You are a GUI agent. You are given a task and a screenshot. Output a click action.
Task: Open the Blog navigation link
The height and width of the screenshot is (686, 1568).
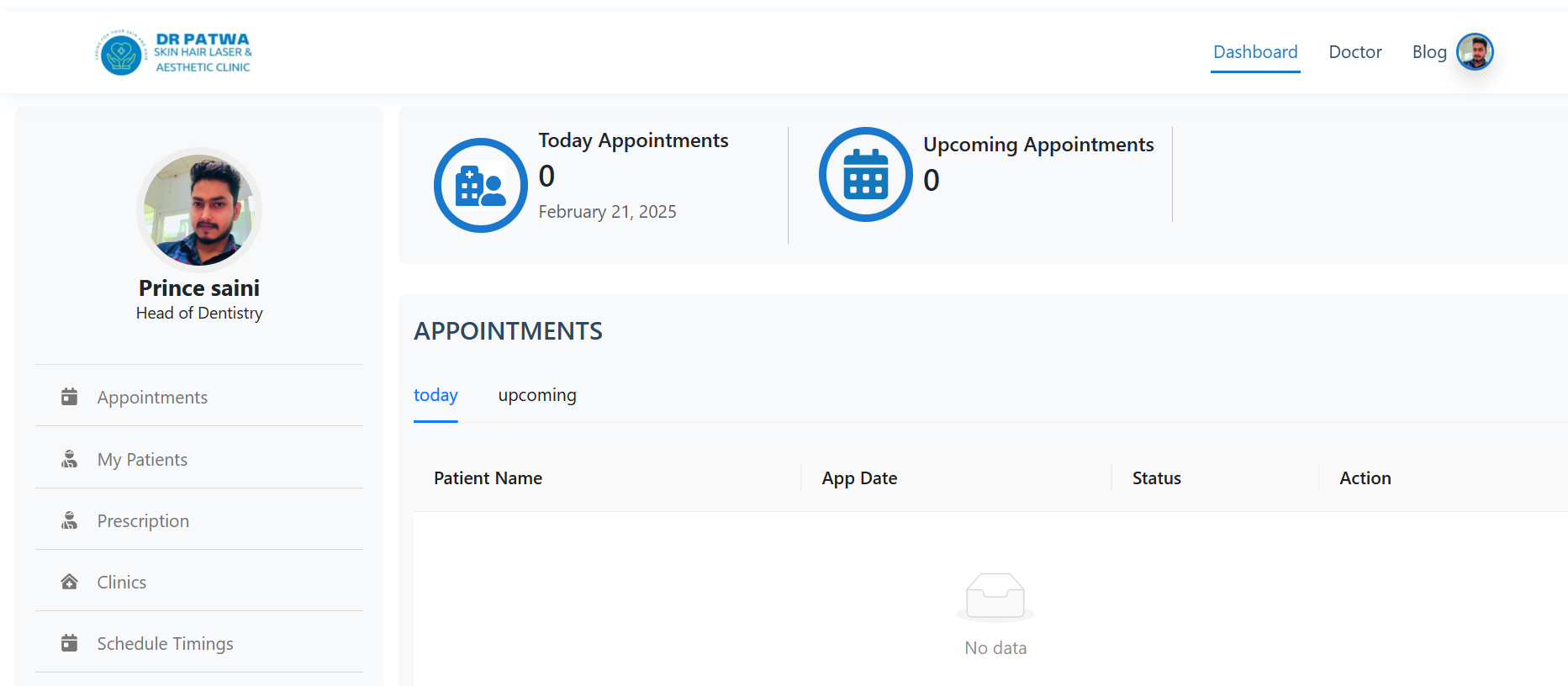[x=1429, y=52]
